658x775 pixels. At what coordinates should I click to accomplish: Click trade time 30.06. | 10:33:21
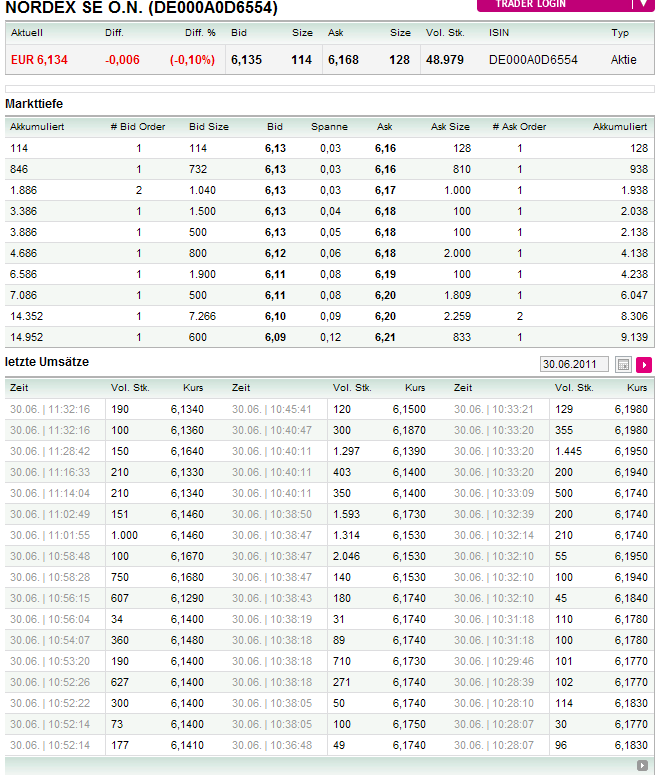click(494, 409)
